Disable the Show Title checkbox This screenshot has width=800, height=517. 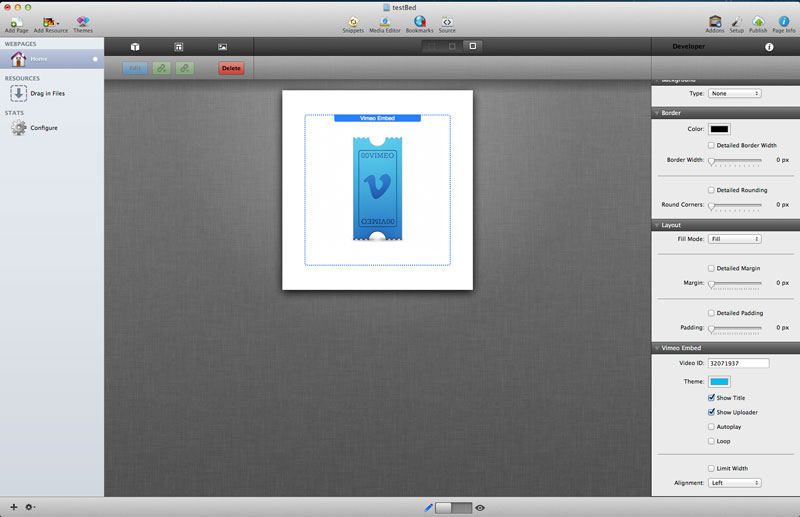click(711, 398)
